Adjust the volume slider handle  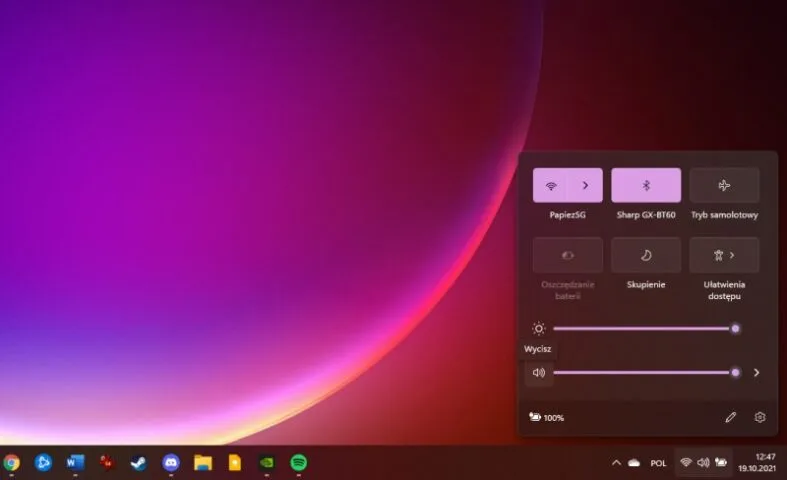click(735, 373)
